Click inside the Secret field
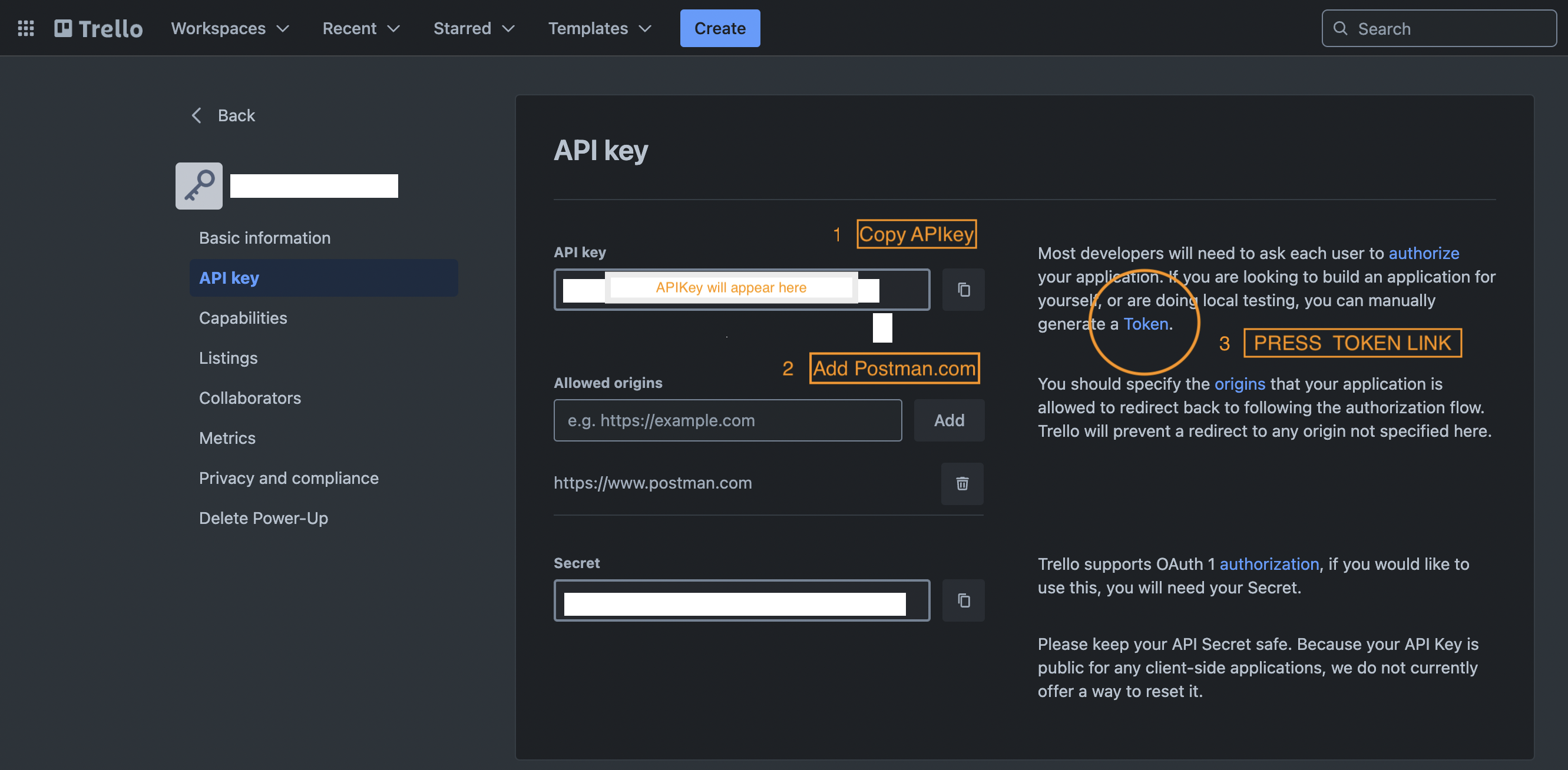The image size is (1568, 770). pyautogui.click(x=742, y=600)
